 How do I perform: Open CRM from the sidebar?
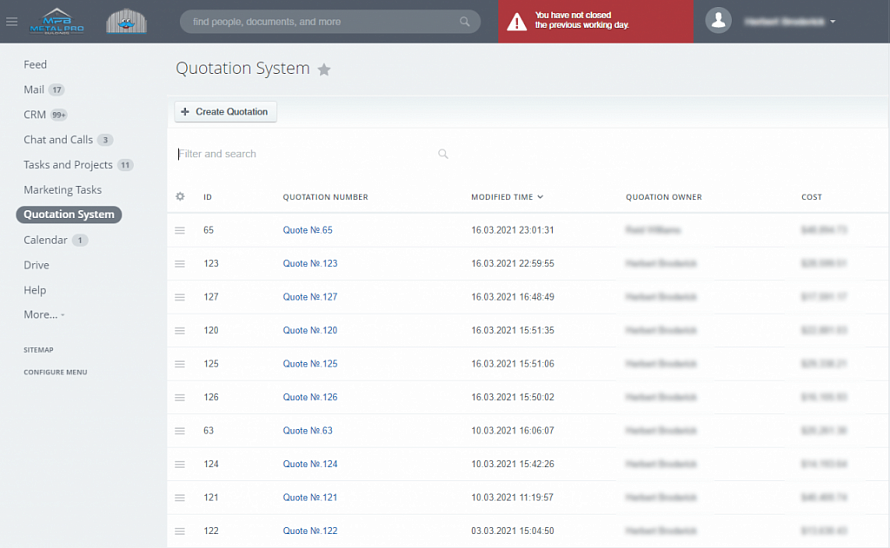35,115
